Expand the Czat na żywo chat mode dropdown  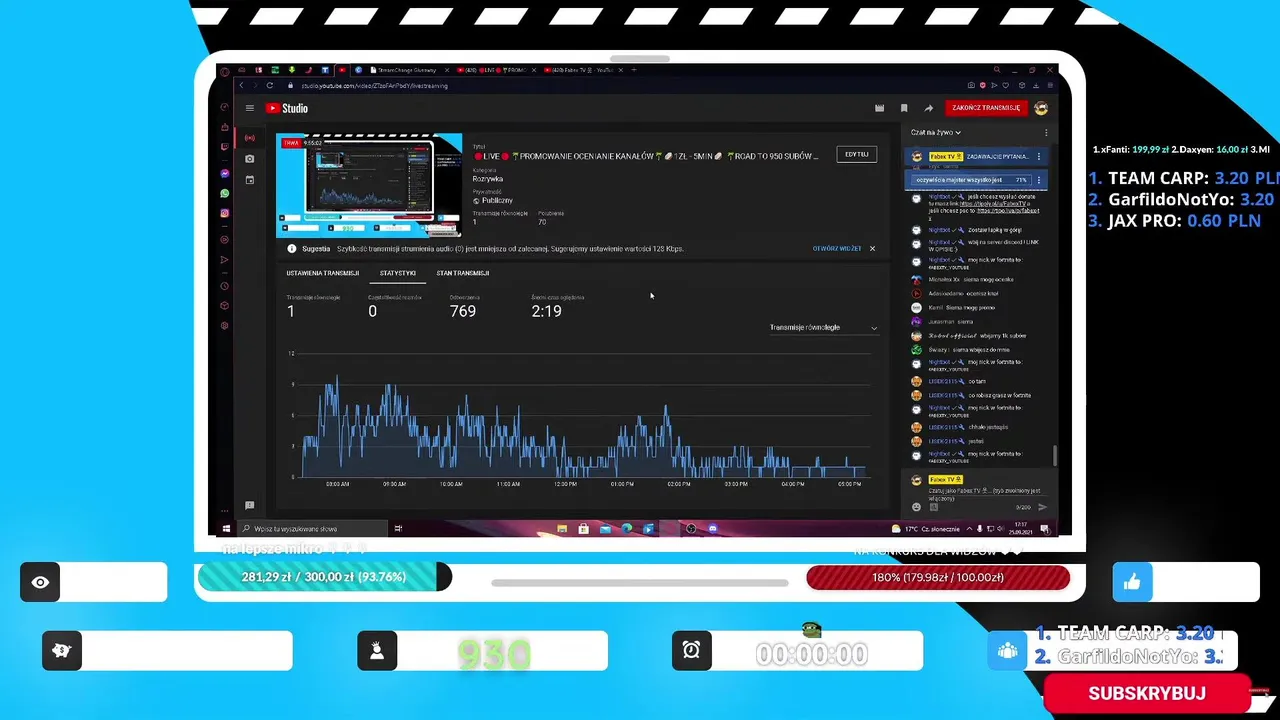[x=936, y=132]
